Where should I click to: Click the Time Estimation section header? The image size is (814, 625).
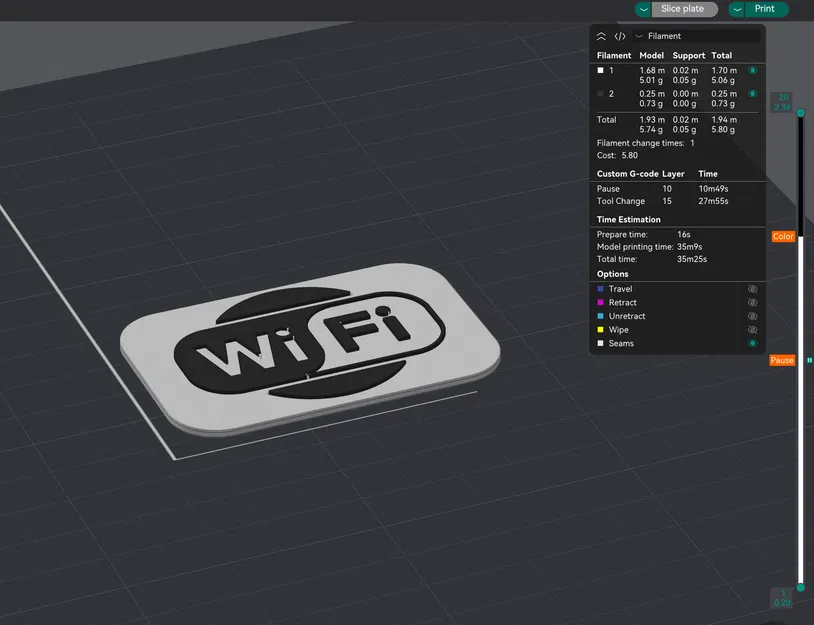(629, 220)
